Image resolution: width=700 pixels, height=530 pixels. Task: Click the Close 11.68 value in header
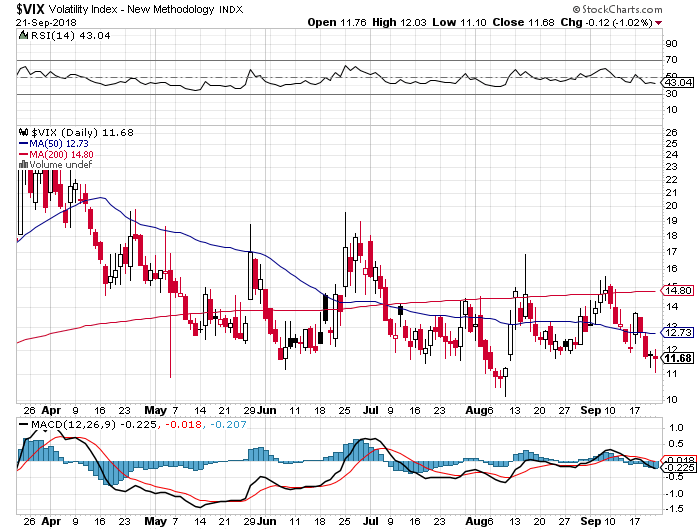(523, 22)
